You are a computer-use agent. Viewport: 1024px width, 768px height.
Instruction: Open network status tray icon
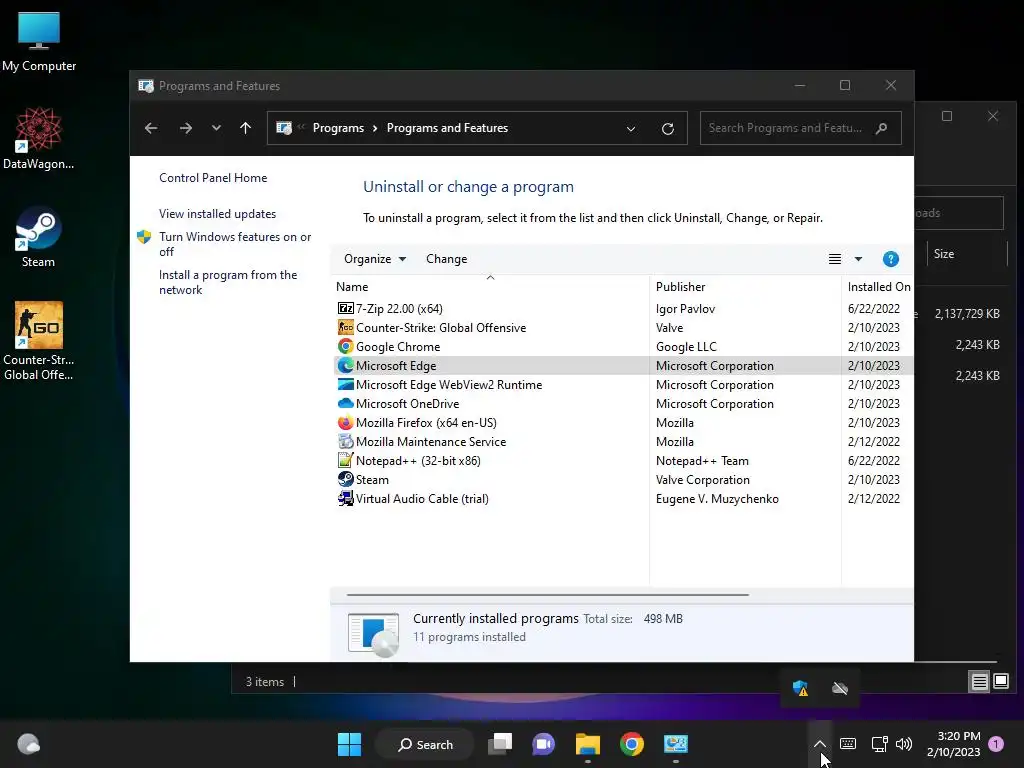[879, 744]
